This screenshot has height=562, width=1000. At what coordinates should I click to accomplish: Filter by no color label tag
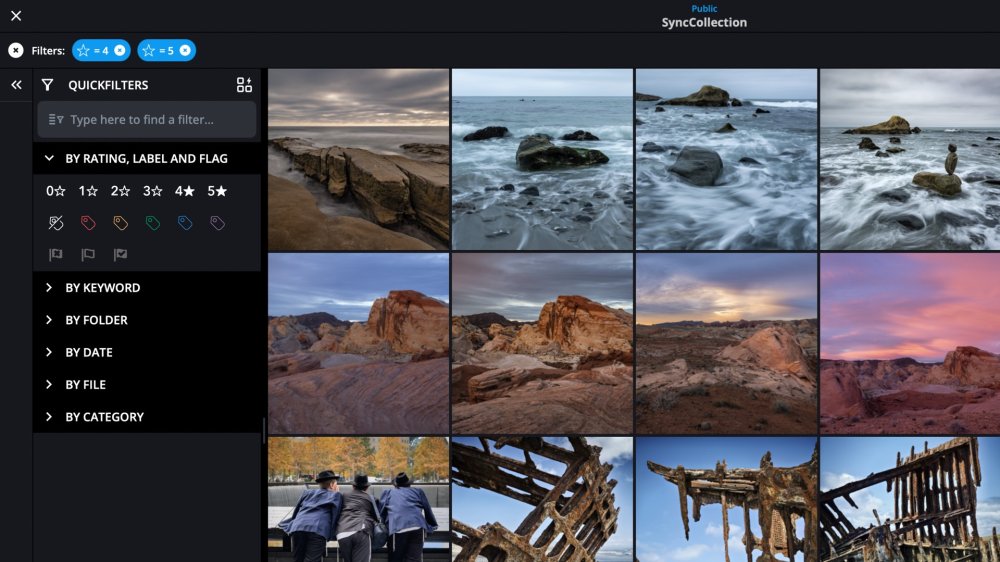click(x=55, y=223)
